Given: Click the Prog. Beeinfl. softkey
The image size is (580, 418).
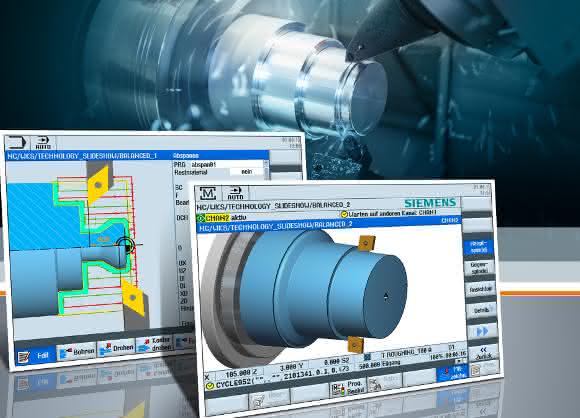Looking at the screenshot, I should [x=347, y=387].
